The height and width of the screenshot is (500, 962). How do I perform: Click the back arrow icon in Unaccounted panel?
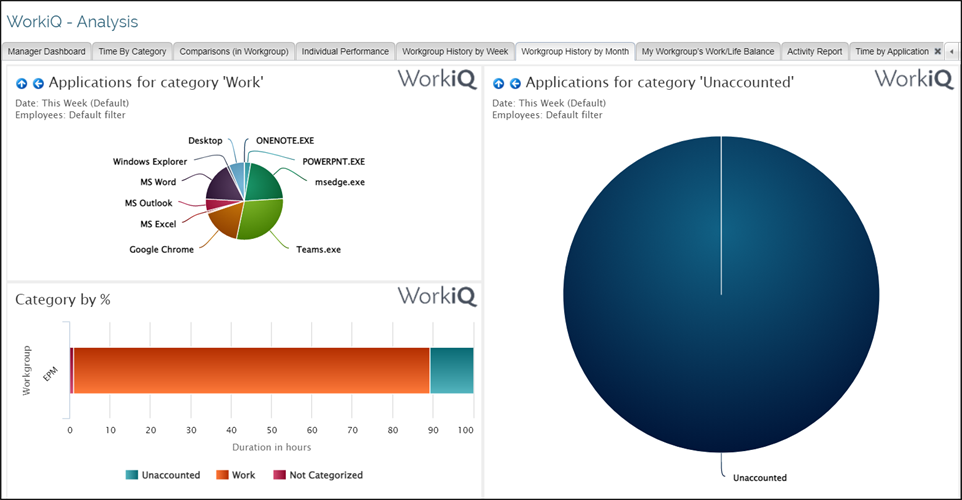[x=515, y=84]
